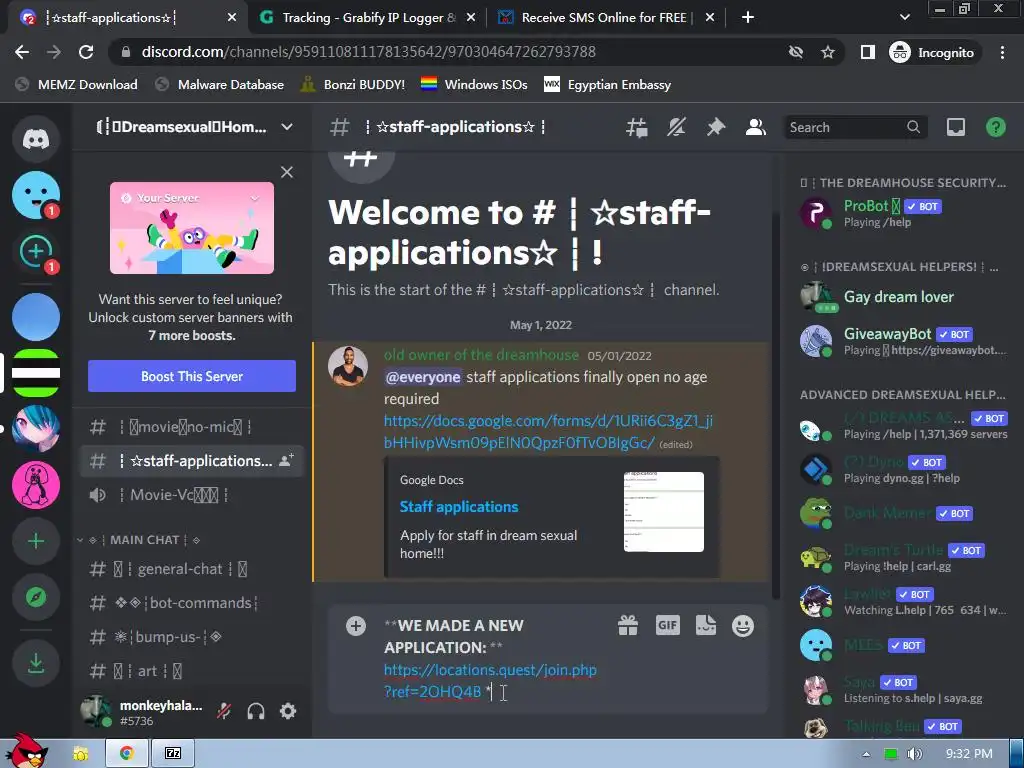Image resolution: width=1024 pixels, height=768 pixels.
Task: Click into the message text input box
Action: click(x=493, y=658)
